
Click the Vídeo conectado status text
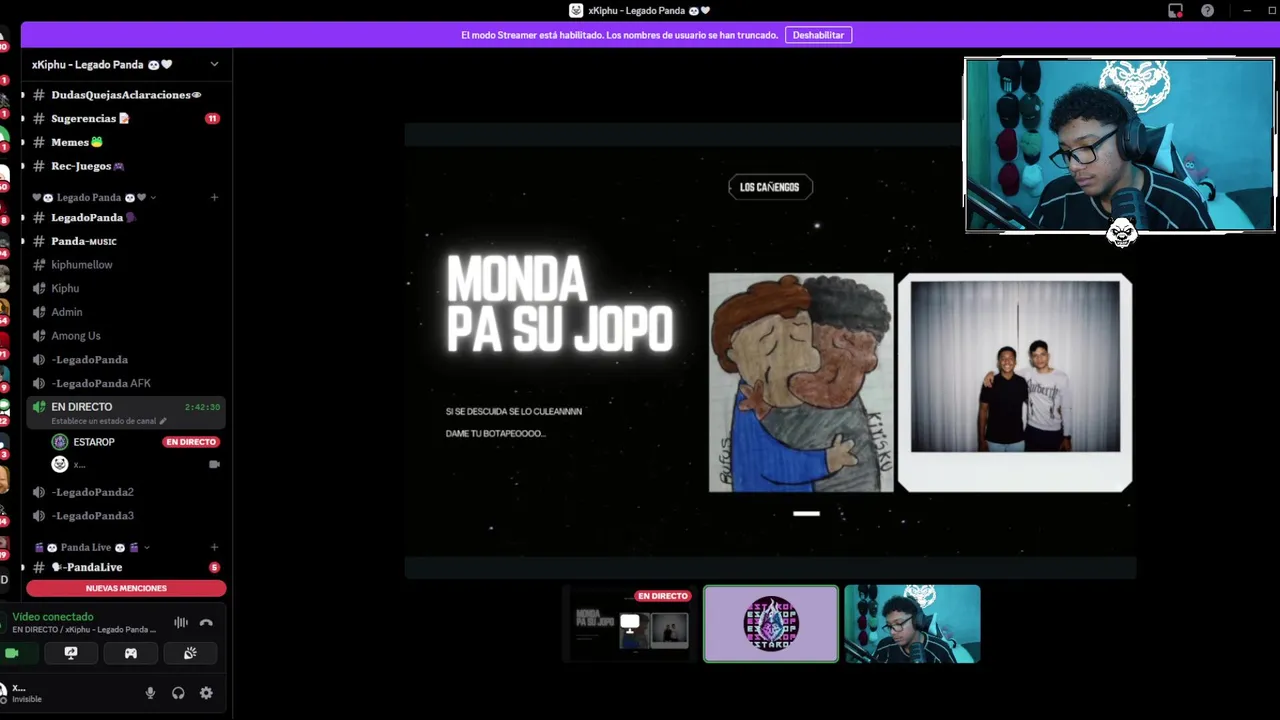coord(53,617)
